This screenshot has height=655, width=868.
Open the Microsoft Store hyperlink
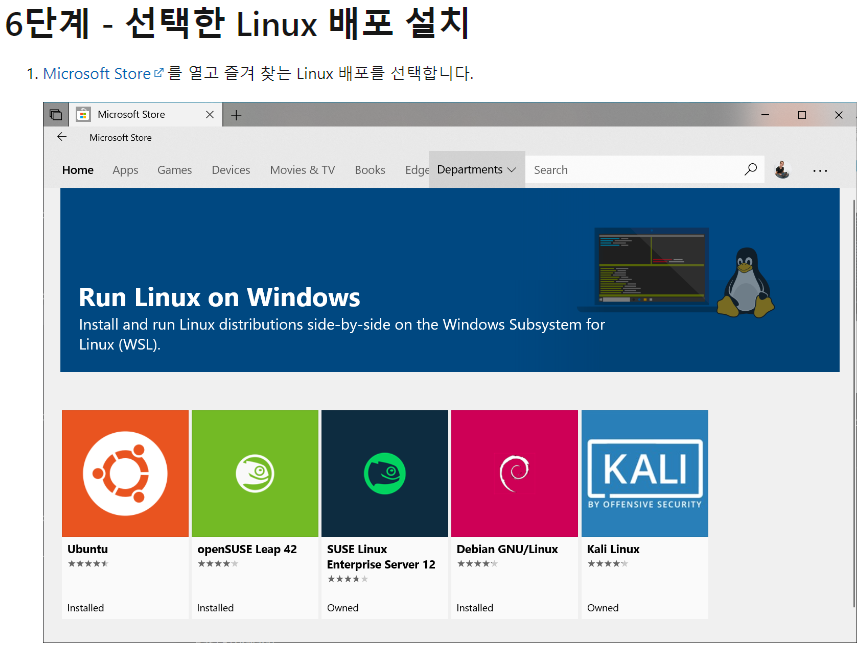click(x=103, y=74)
